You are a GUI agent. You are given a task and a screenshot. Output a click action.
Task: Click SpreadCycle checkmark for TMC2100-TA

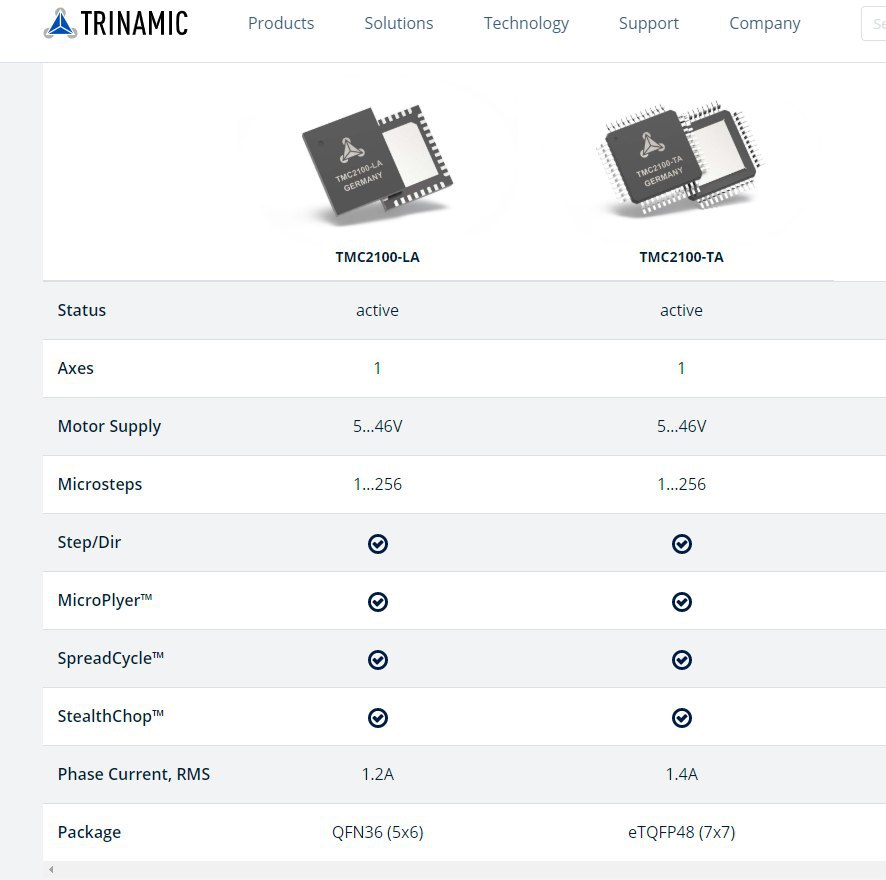[x=681, y=660]
